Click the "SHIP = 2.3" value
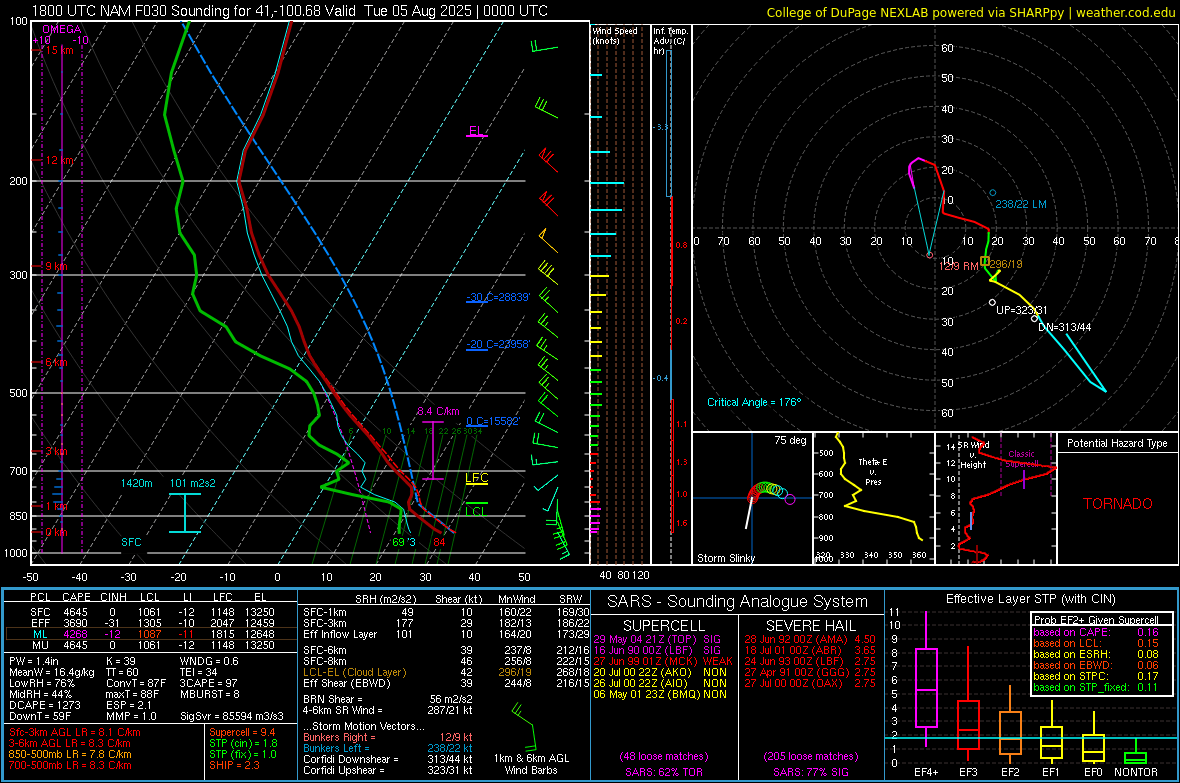This screenshot has width=1180, height=783. (234, 765)
